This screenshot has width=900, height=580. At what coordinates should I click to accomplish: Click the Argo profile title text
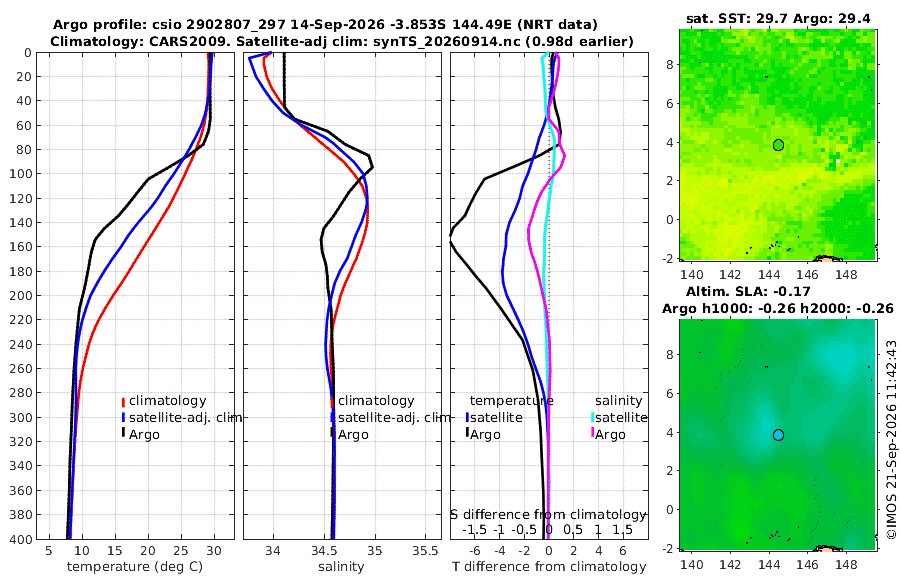[325, 25]
